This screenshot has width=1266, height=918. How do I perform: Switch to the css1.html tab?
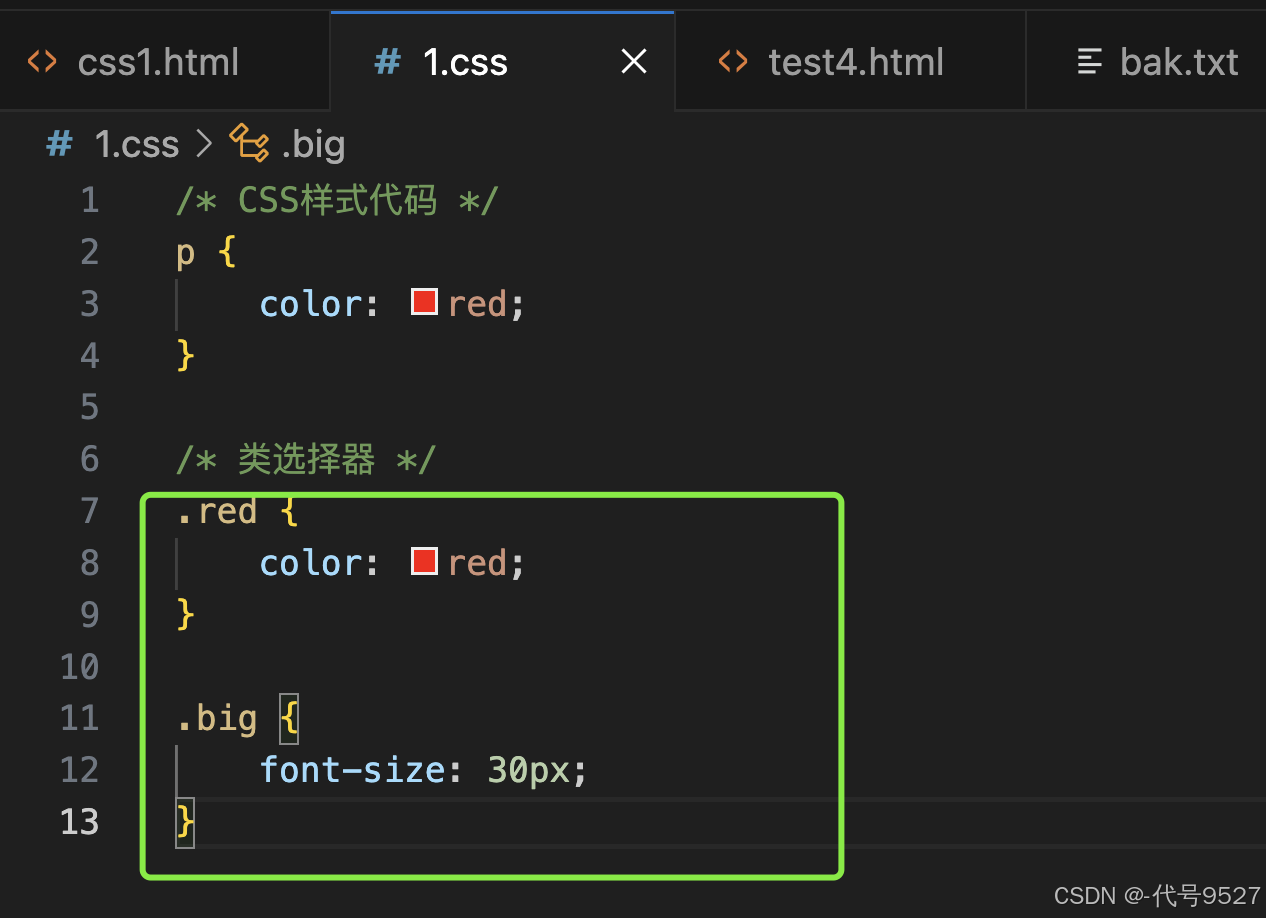coord(158,62)
